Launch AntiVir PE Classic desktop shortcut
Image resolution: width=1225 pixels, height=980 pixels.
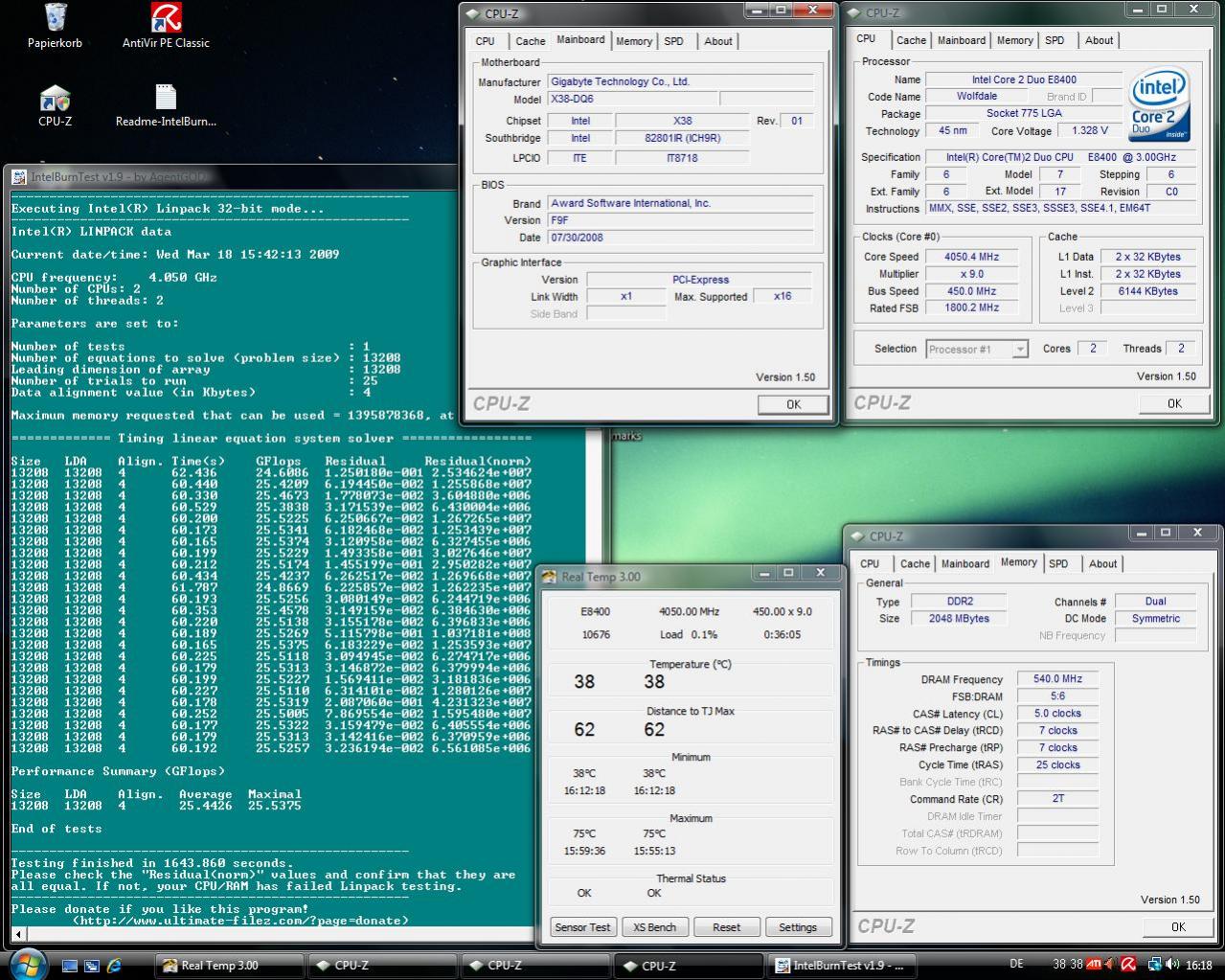click(166, 26)
